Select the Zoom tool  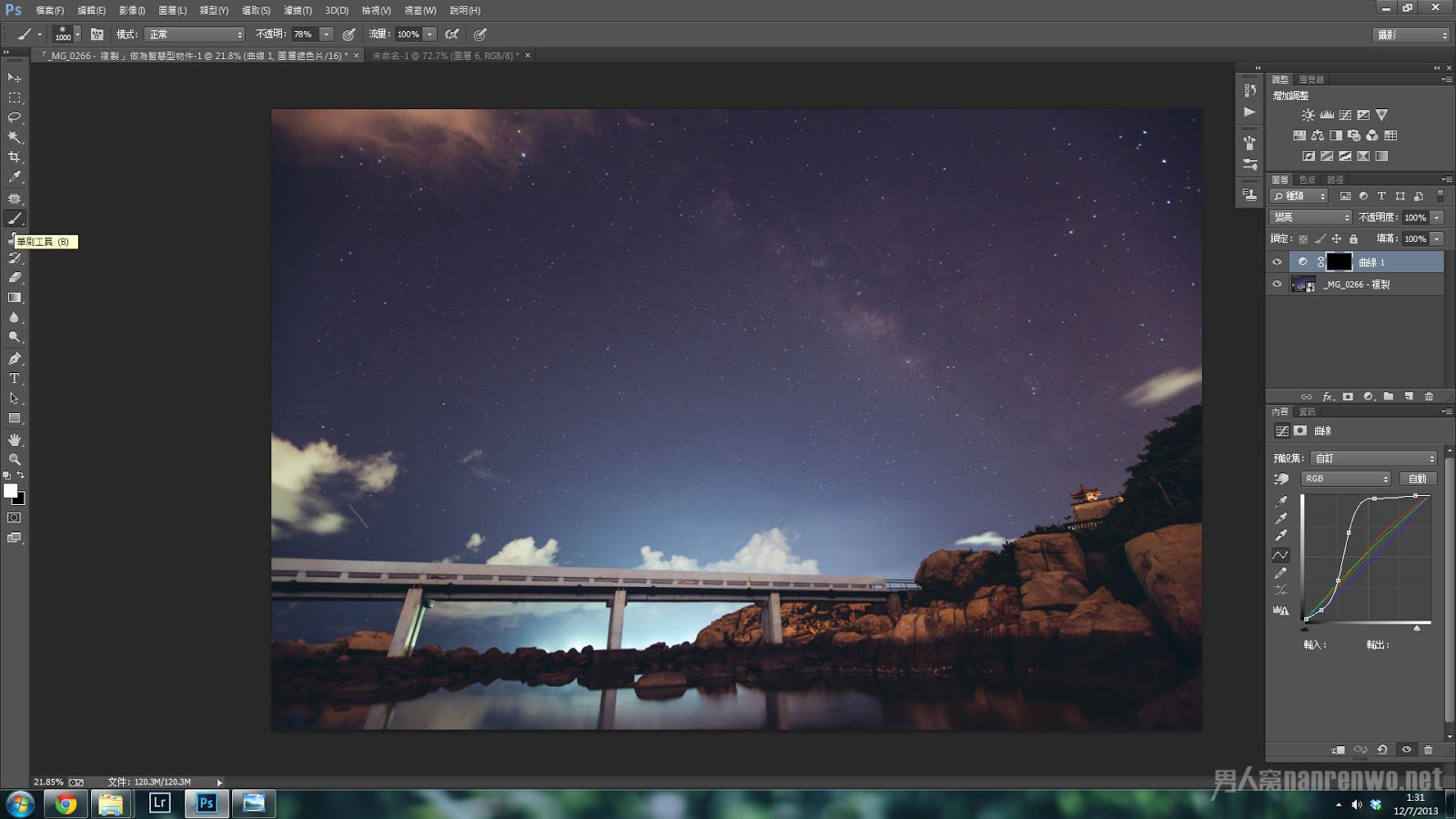(x=15, y=460)
